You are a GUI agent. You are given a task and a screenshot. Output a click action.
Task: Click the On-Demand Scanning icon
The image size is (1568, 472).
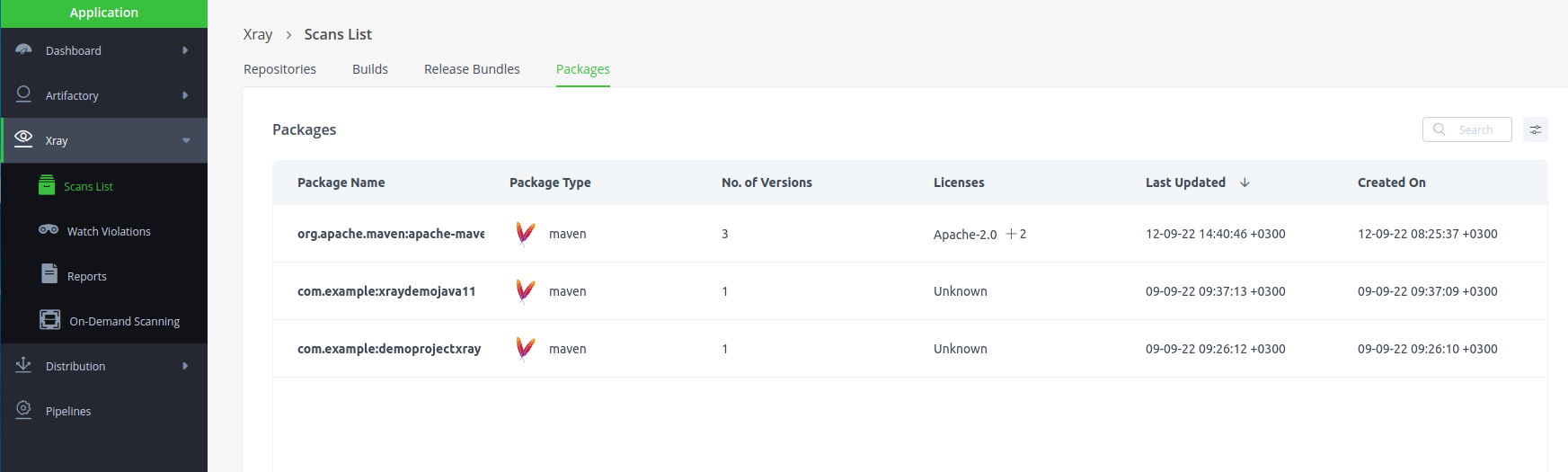(50, 320)
